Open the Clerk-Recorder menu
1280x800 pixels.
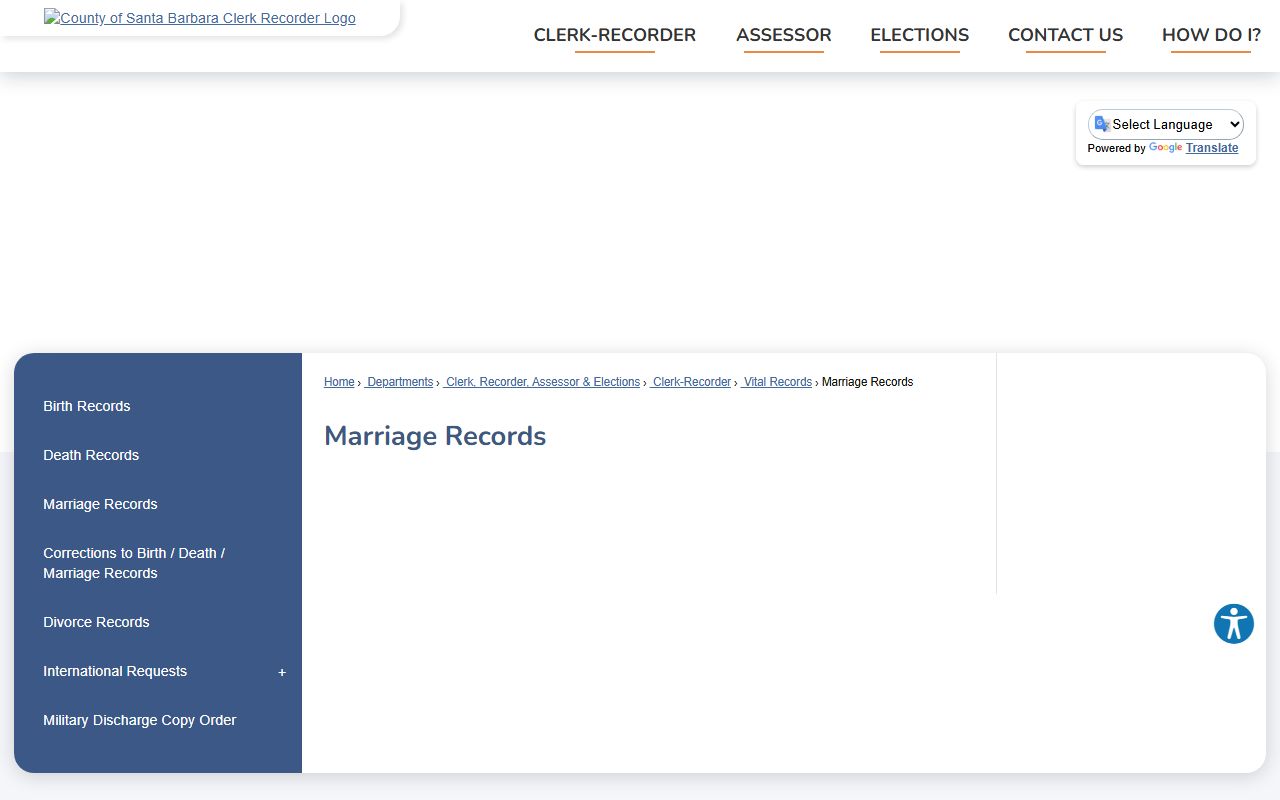click(615, 35)
